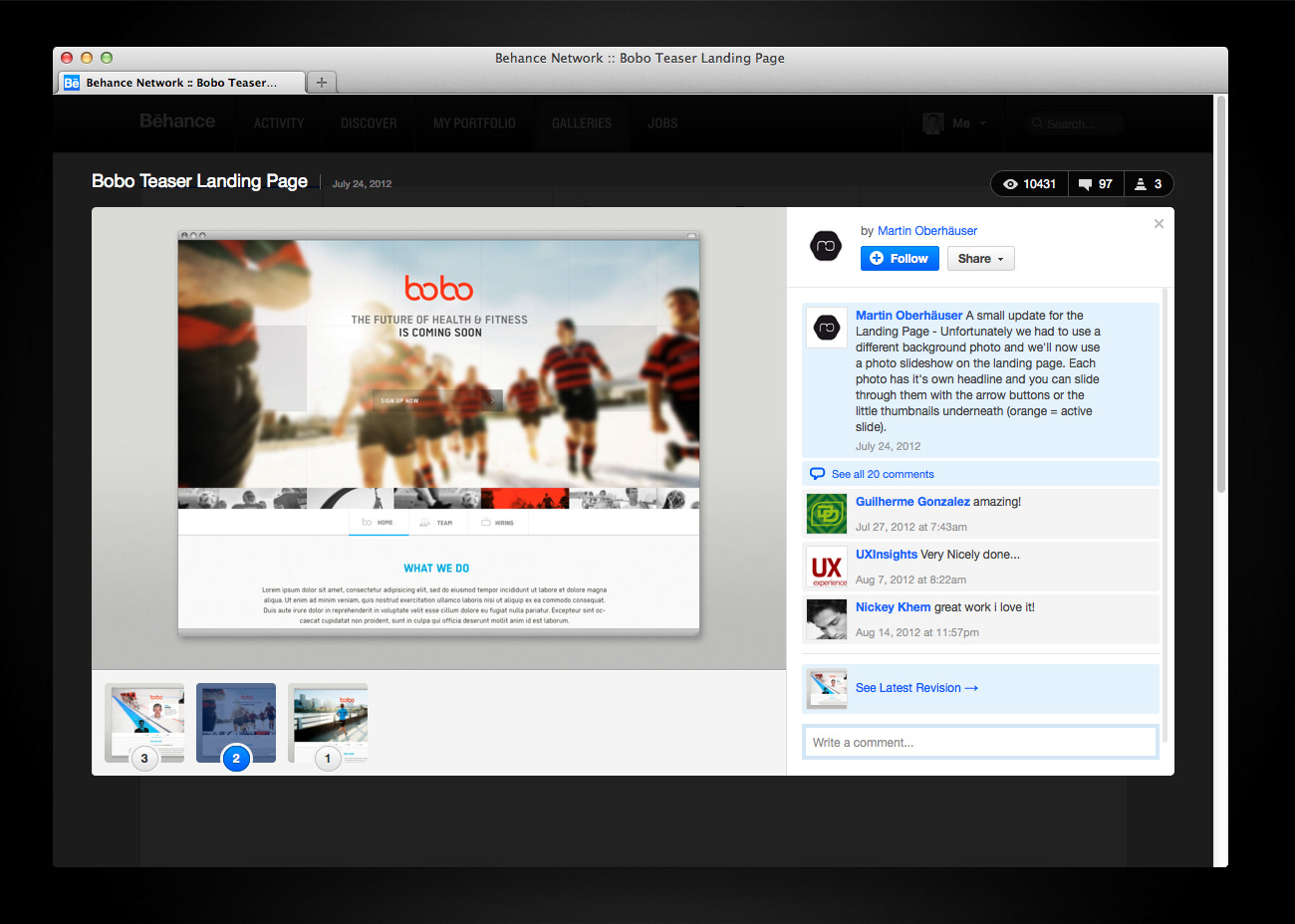
Task: Expand the Share dropdown button
Action: click(981, 259)
